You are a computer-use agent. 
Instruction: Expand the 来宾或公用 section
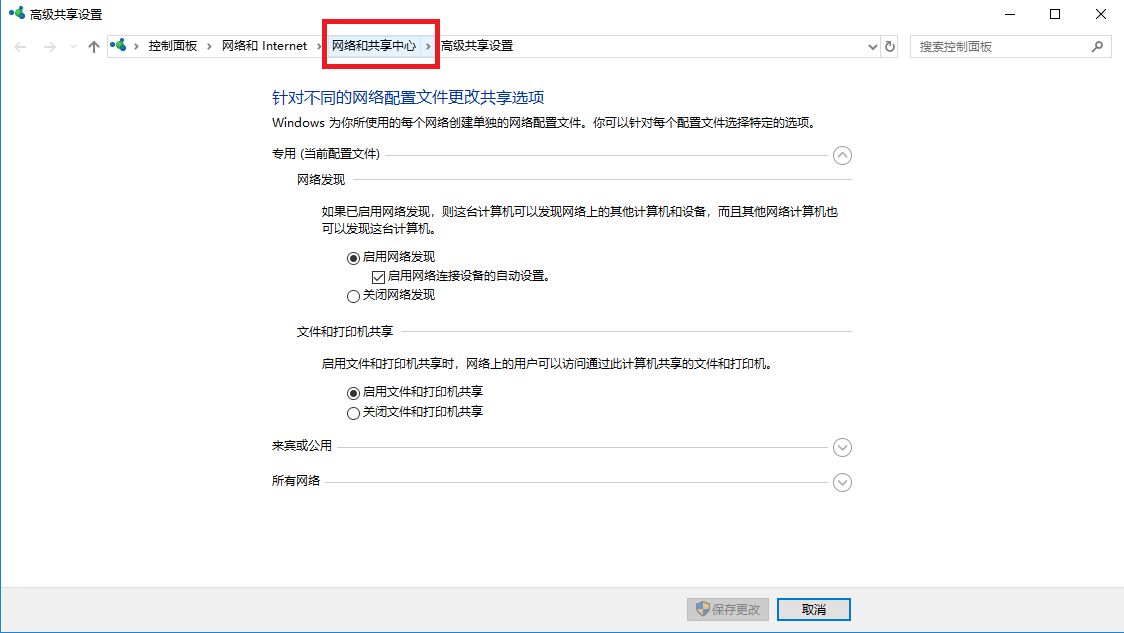842,447
